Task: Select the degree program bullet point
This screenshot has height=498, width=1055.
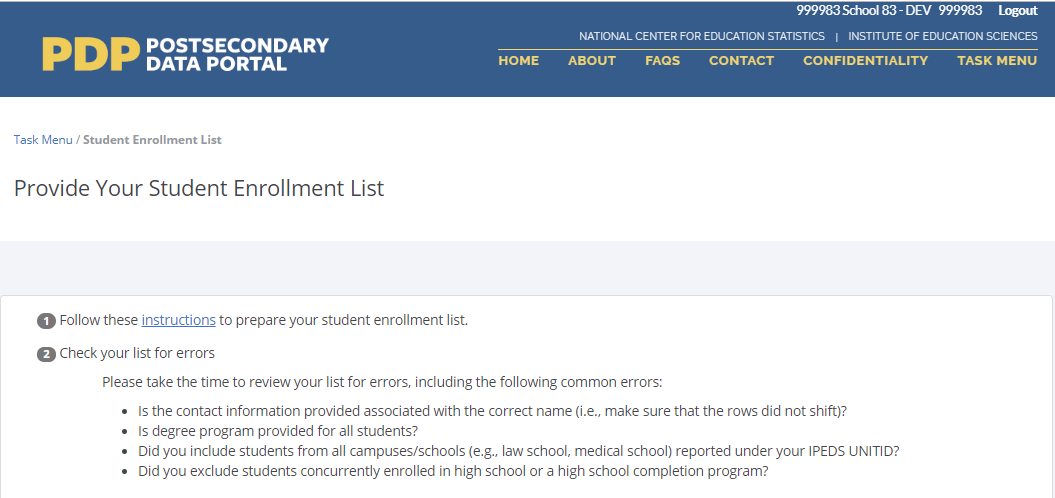Action: 277,431
